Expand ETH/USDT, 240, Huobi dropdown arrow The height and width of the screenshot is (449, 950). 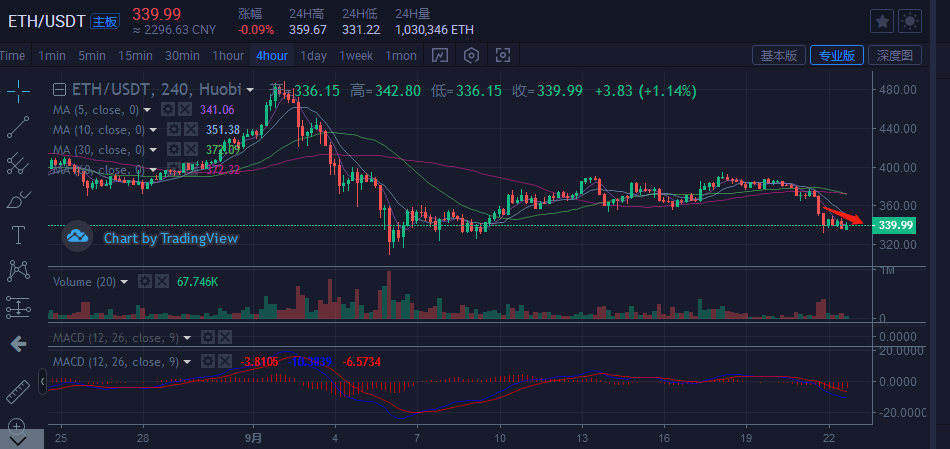[250, 91]
